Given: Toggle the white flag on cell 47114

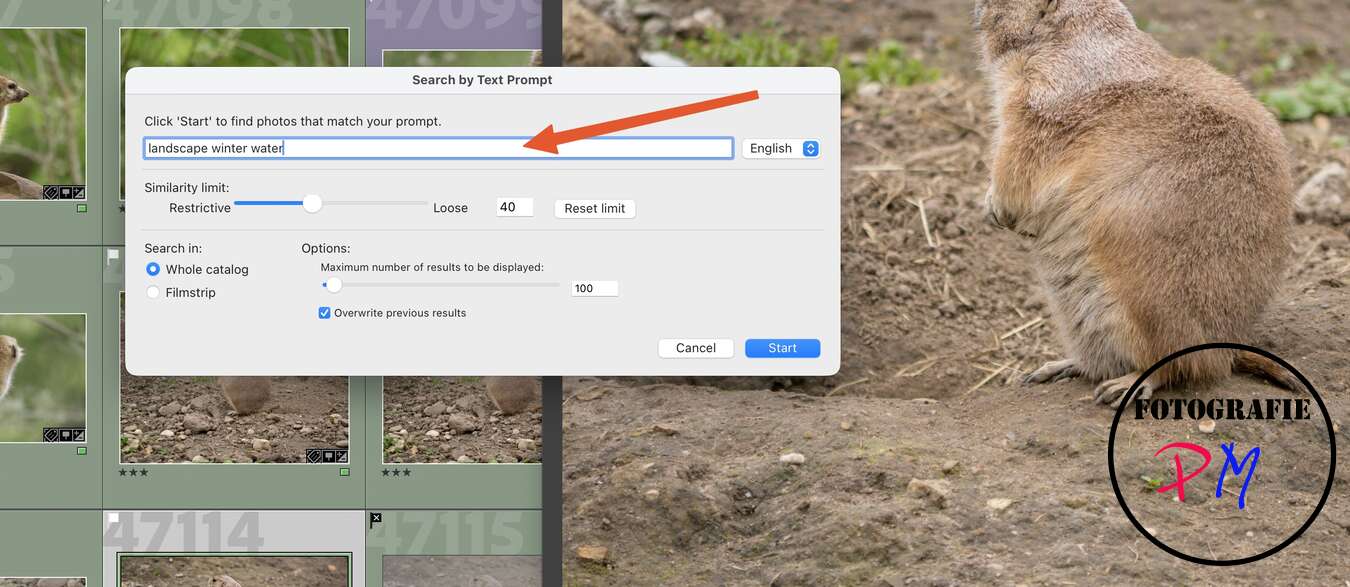Looking at the screenshot, I should coord(113,518).
